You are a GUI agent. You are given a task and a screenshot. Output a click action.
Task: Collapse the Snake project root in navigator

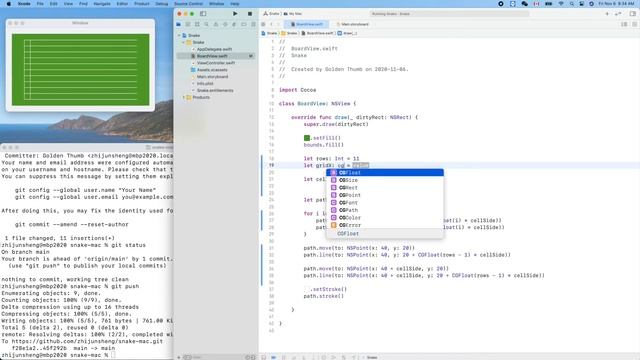click(x=179, y=36)
